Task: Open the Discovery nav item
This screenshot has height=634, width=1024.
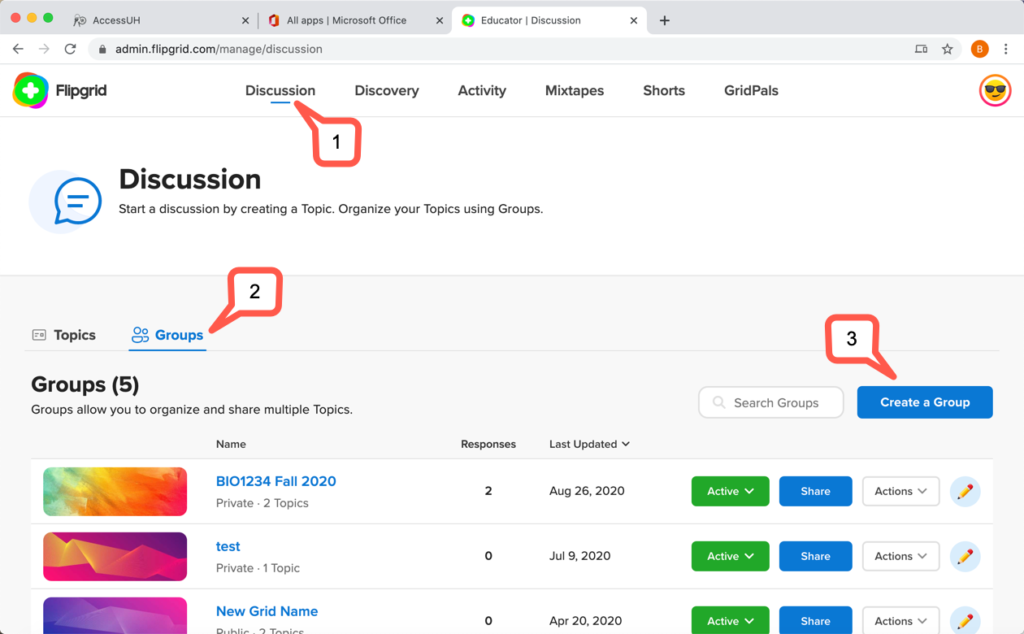Action: pos(387,91)
